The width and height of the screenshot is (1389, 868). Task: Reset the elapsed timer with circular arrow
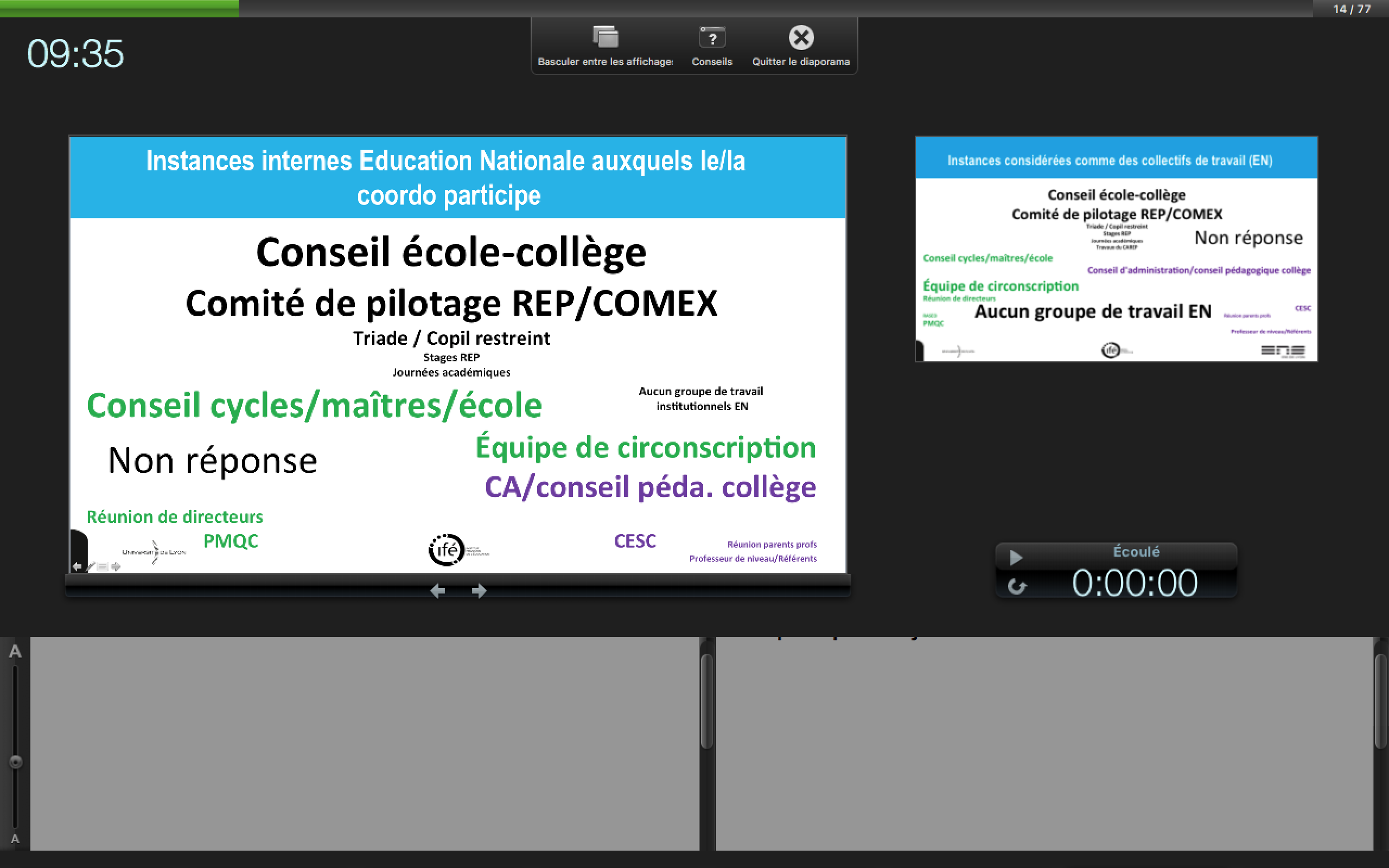1017,586
